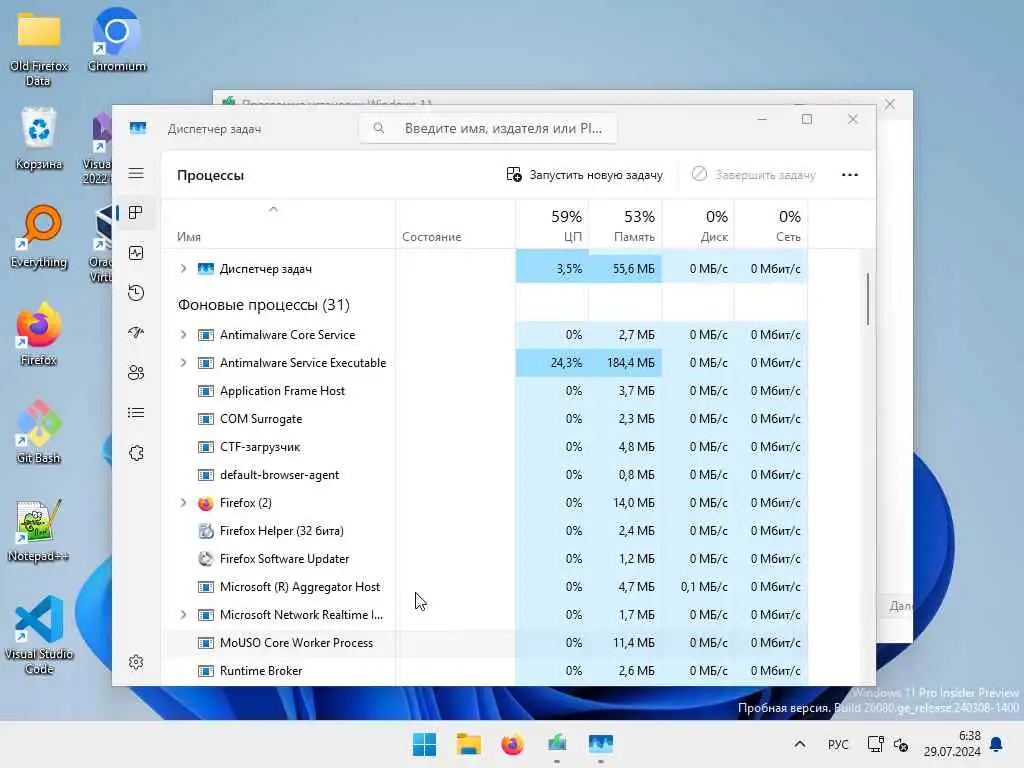
Task: Sort by the ЦП 59% column header
Action: pyautogui.click(x=552, y=224)
